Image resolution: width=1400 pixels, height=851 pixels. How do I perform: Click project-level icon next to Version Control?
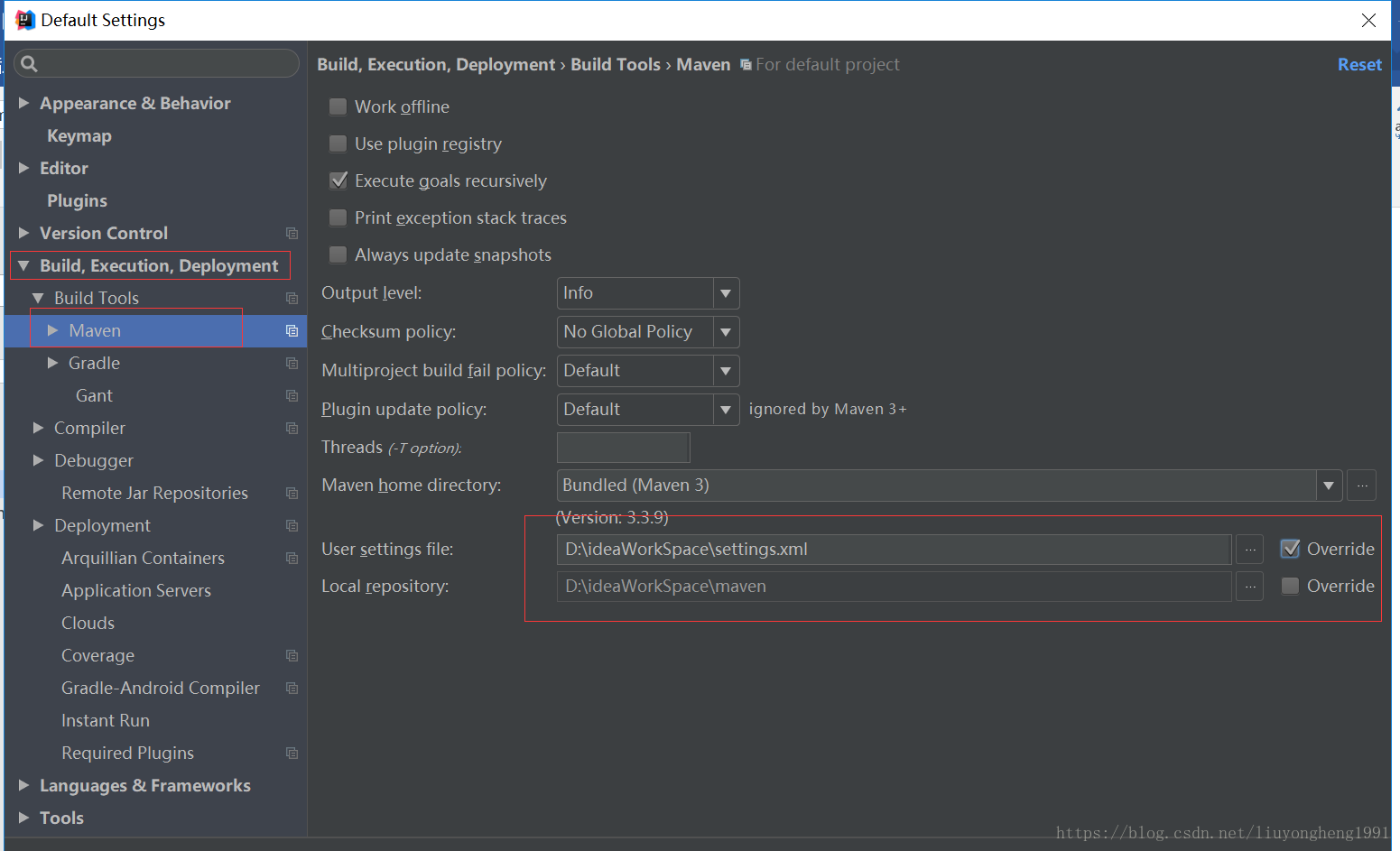292,233
